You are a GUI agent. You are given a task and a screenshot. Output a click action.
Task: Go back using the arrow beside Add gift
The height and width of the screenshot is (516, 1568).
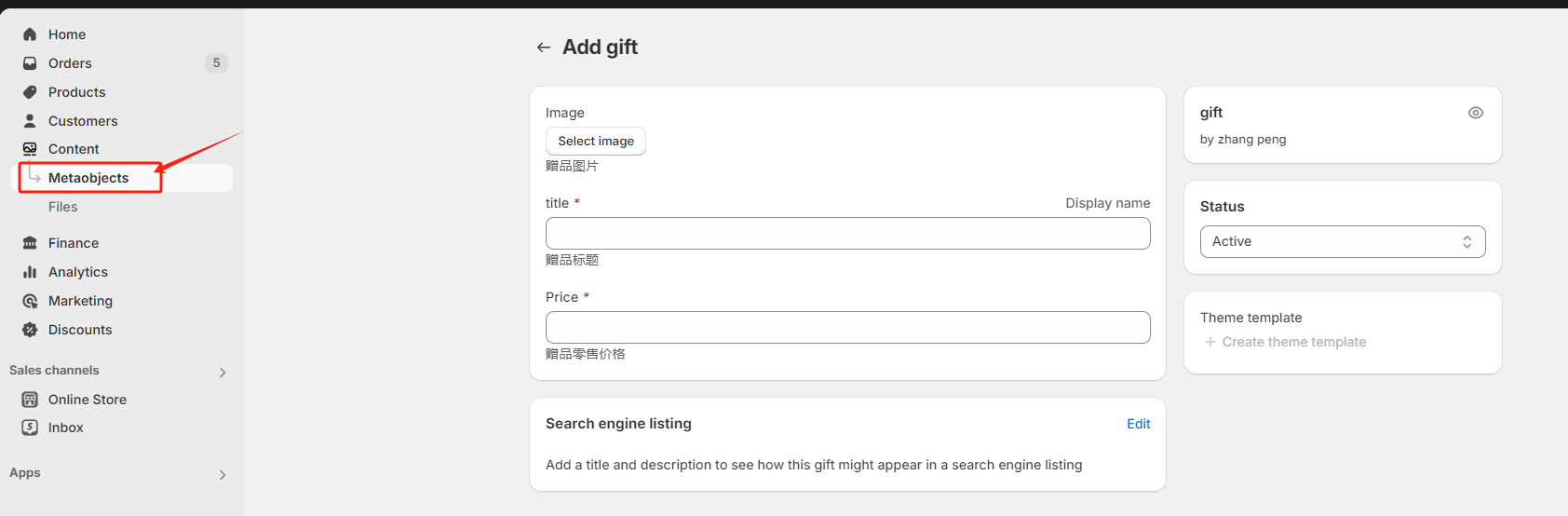click(544, 48)
